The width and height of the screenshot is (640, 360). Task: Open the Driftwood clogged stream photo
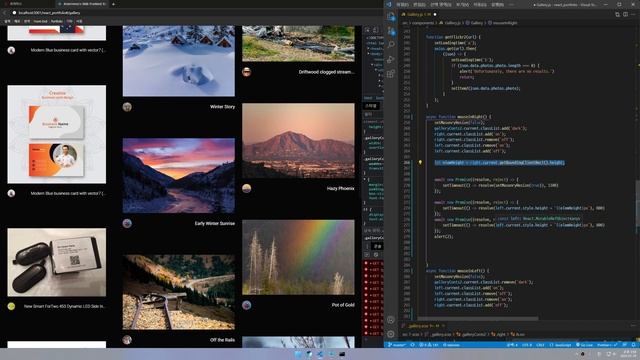pyautogui.click(x=298, y=43)
